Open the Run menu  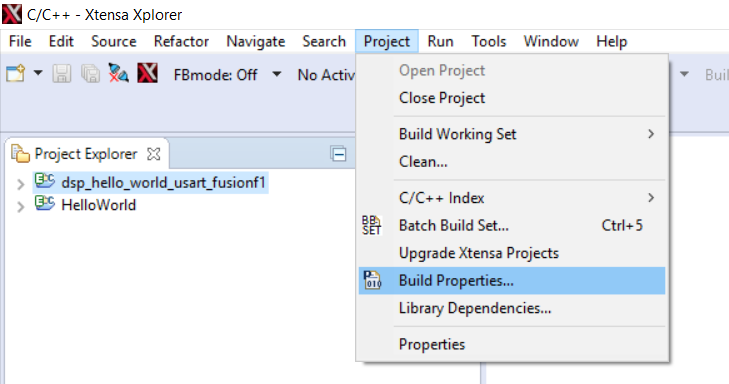pos(440,41)
